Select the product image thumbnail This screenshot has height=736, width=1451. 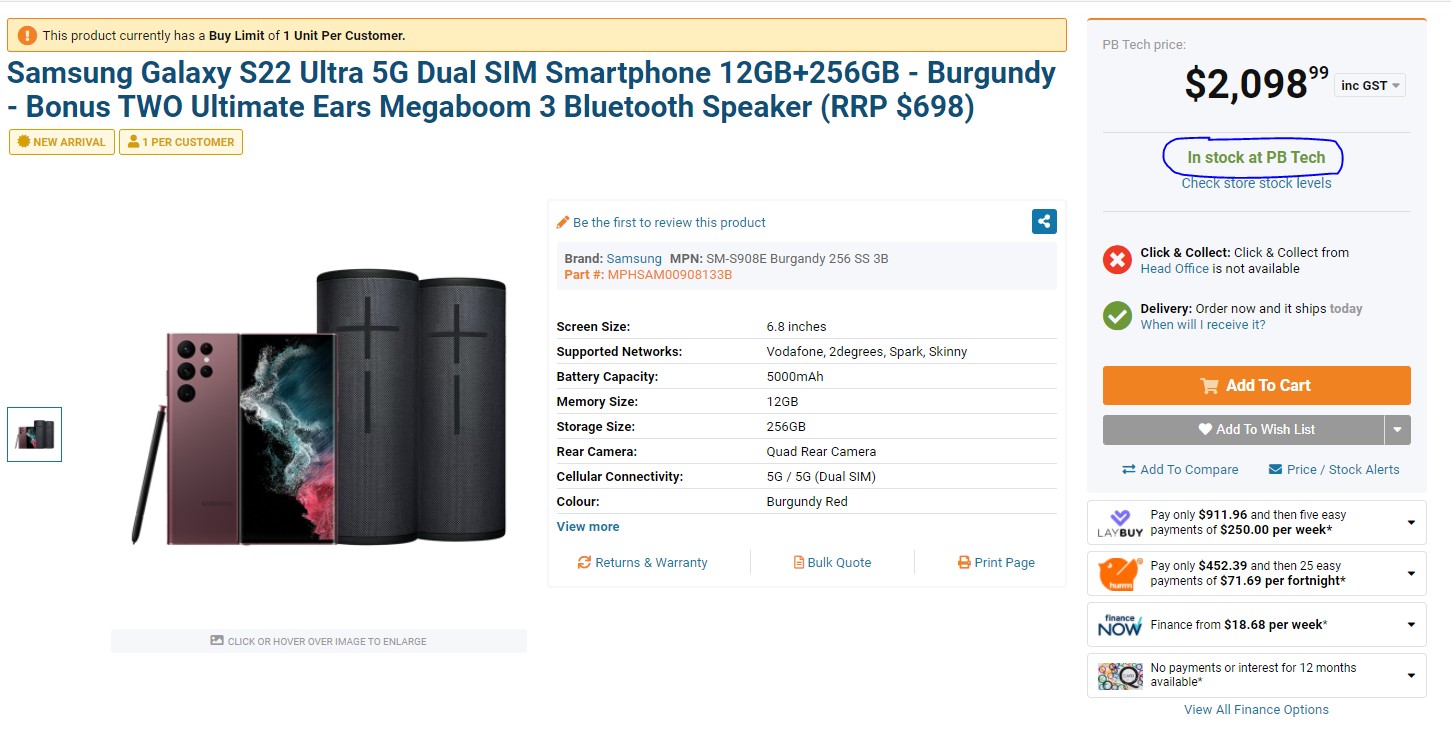point(35,434)
